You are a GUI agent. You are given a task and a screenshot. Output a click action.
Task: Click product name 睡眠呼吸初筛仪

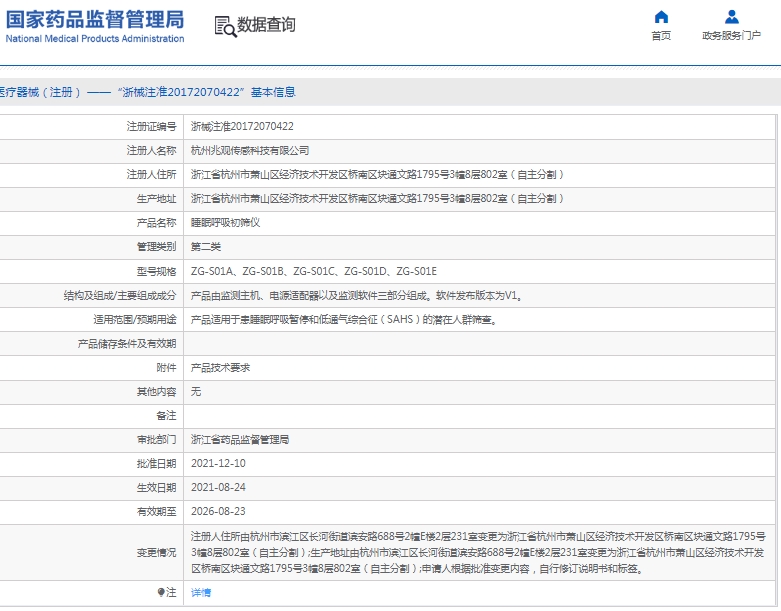pyautogui.click(x=225, y=223)
